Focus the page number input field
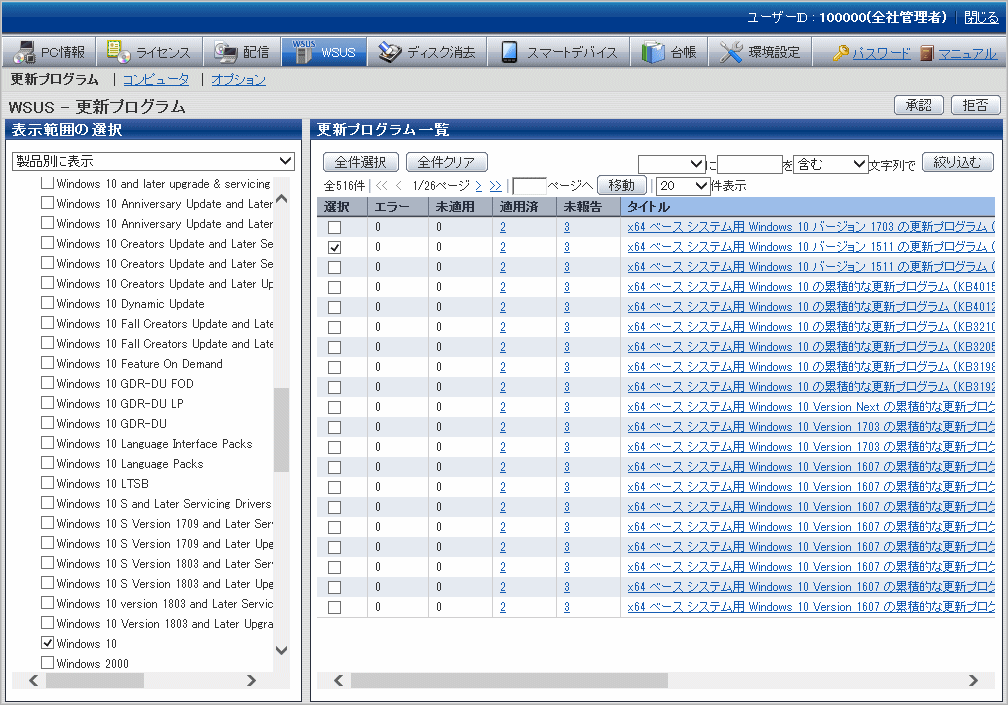The width and height of the screenshot is (1008, 705). click(530, 186)
